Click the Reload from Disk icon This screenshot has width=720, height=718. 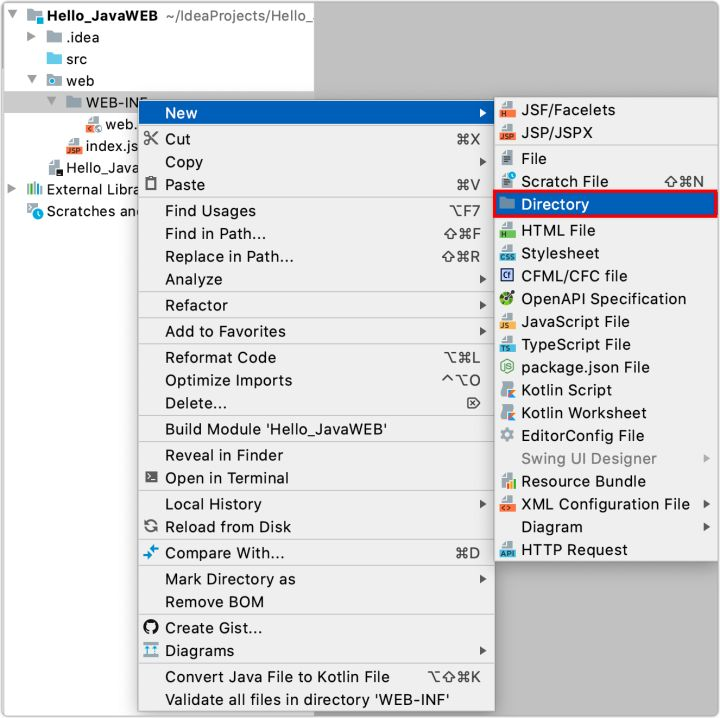[x=151, y=527]
